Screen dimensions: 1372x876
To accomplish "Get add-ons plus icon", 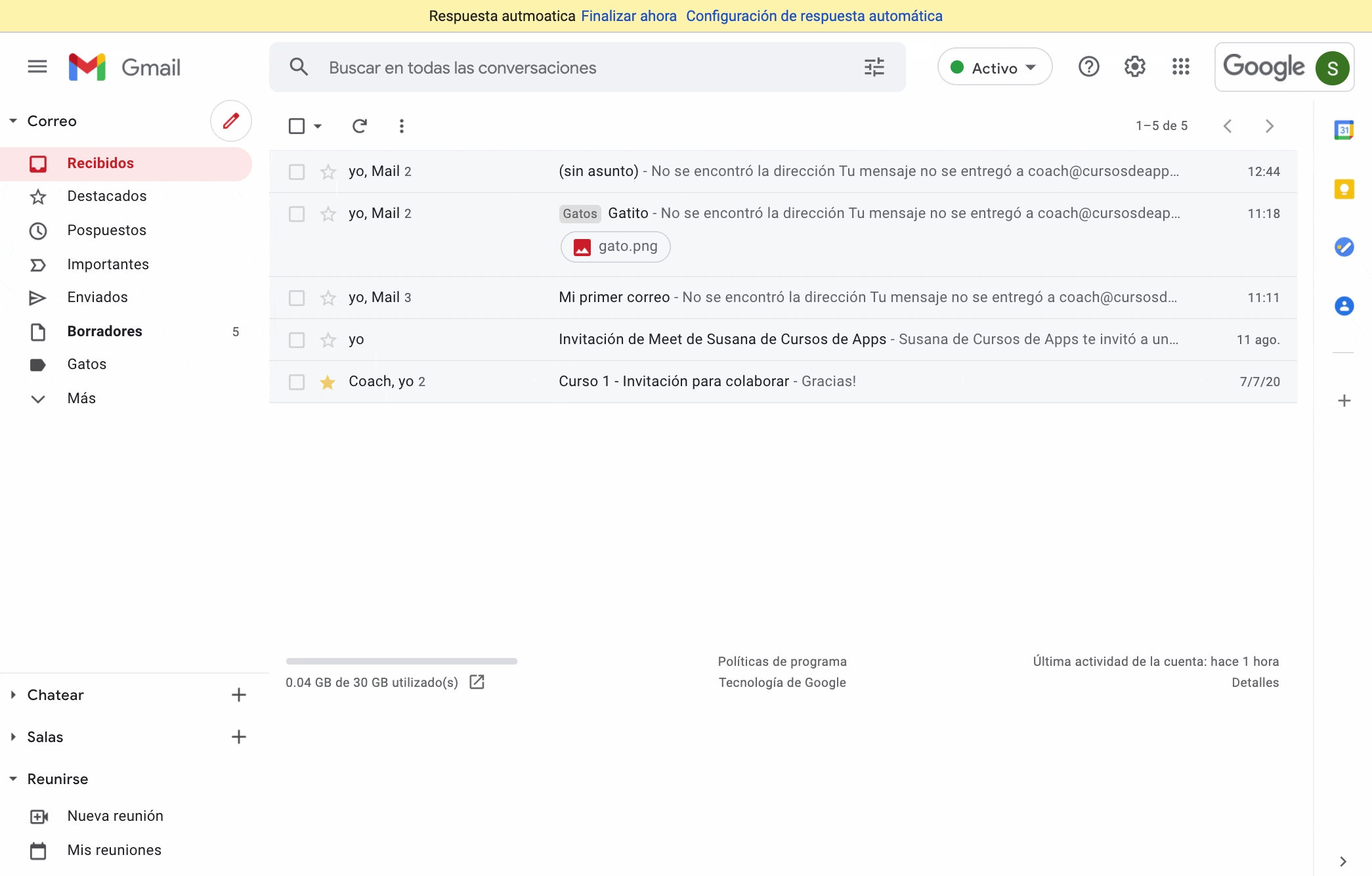I will click(x=1344, y=401).
